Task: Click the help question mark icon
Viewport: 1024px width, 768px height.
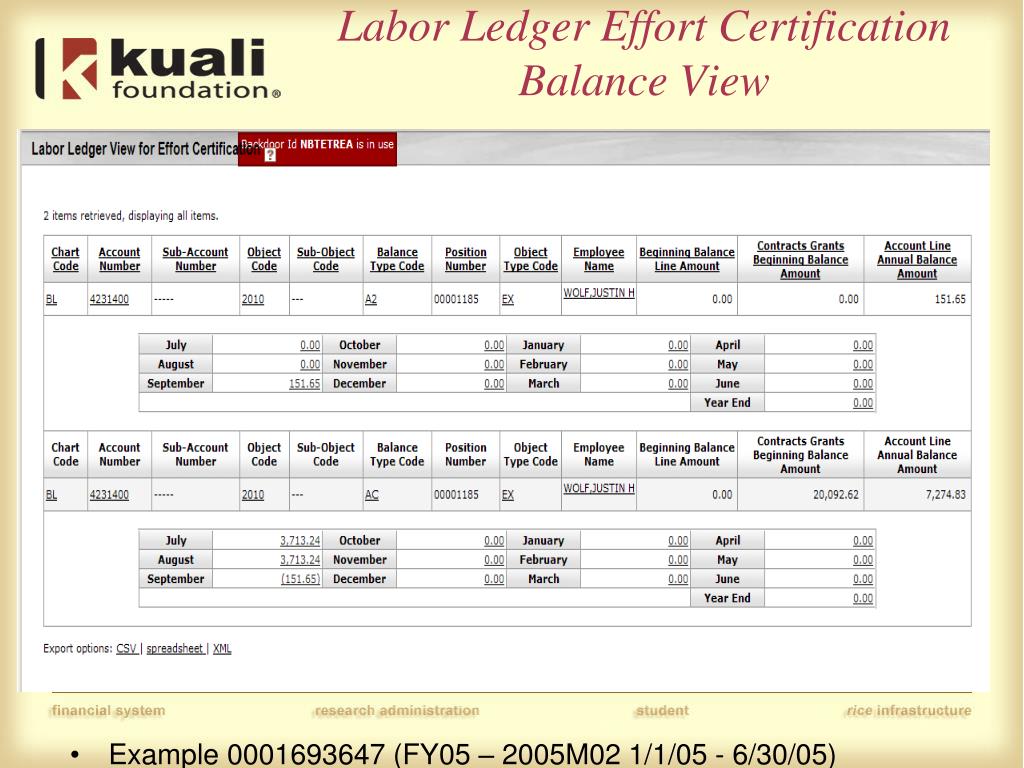Action: 270,155
